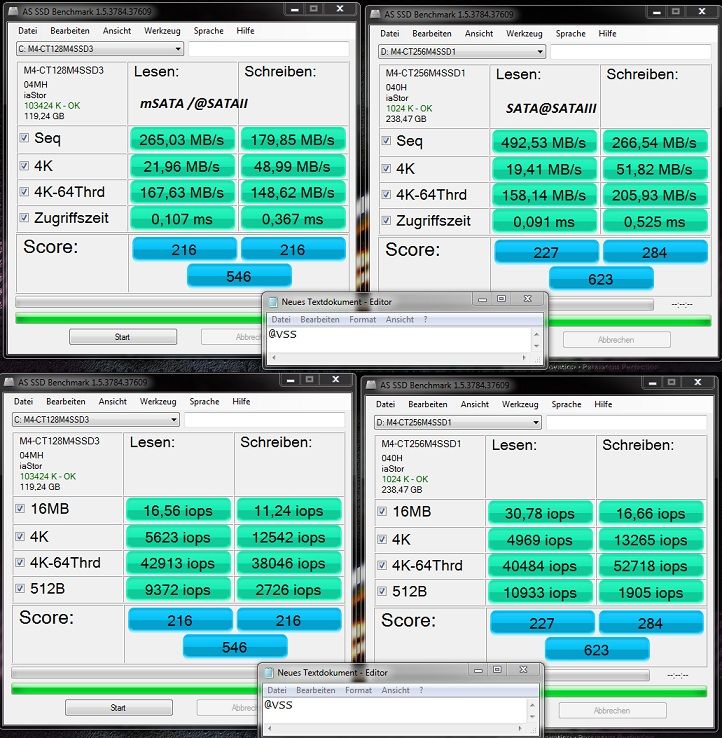Click the @vss text area in the lower Editor
Image resolution: width=722 pixels, height=738 pixels.
(x=395, y=710)
